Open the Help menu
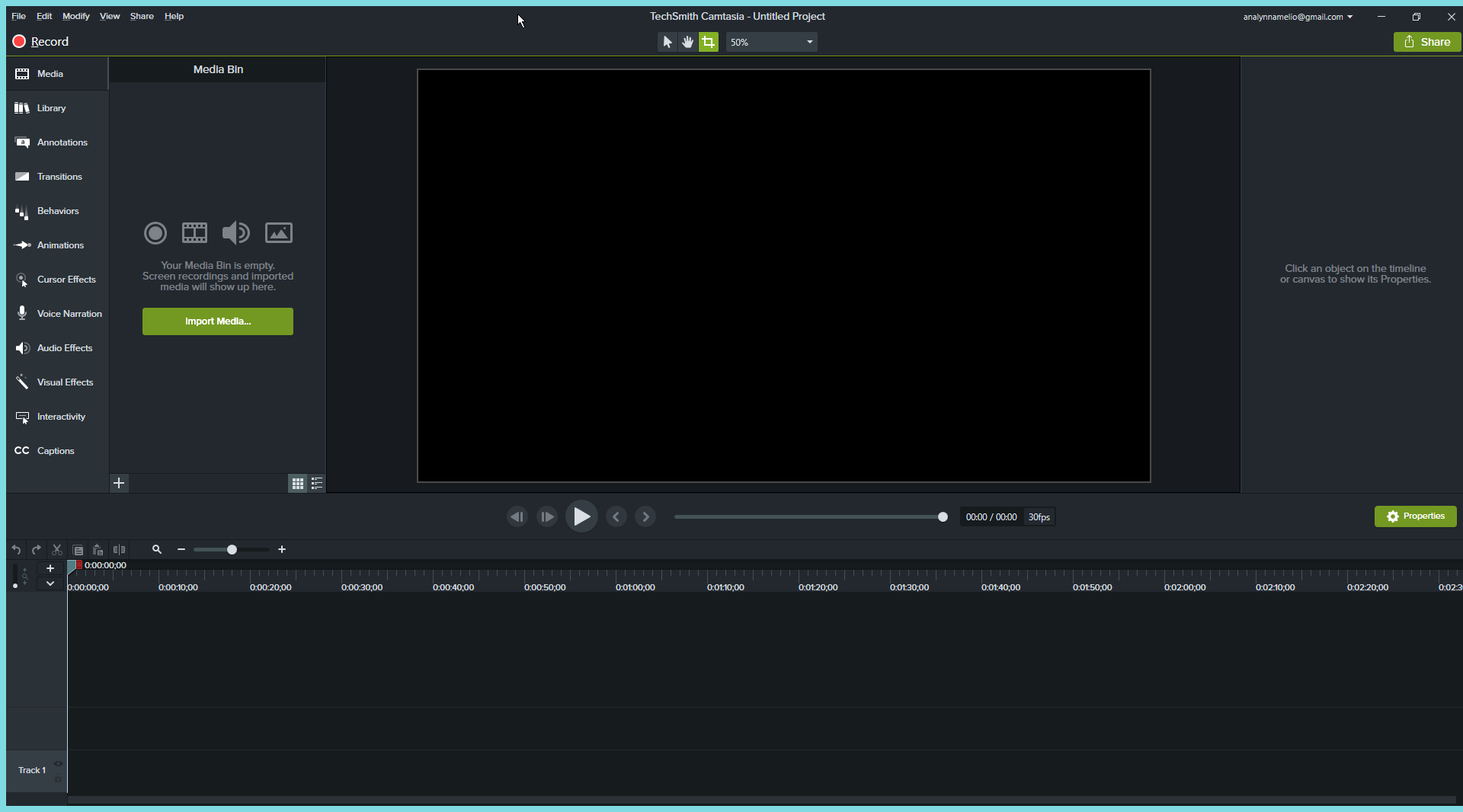 pos(174,16)
